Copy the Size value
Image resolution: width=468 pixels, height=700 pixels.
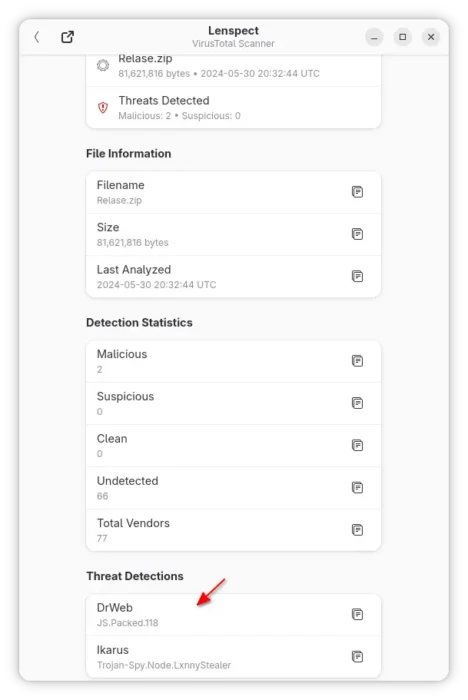coord(357,234)
